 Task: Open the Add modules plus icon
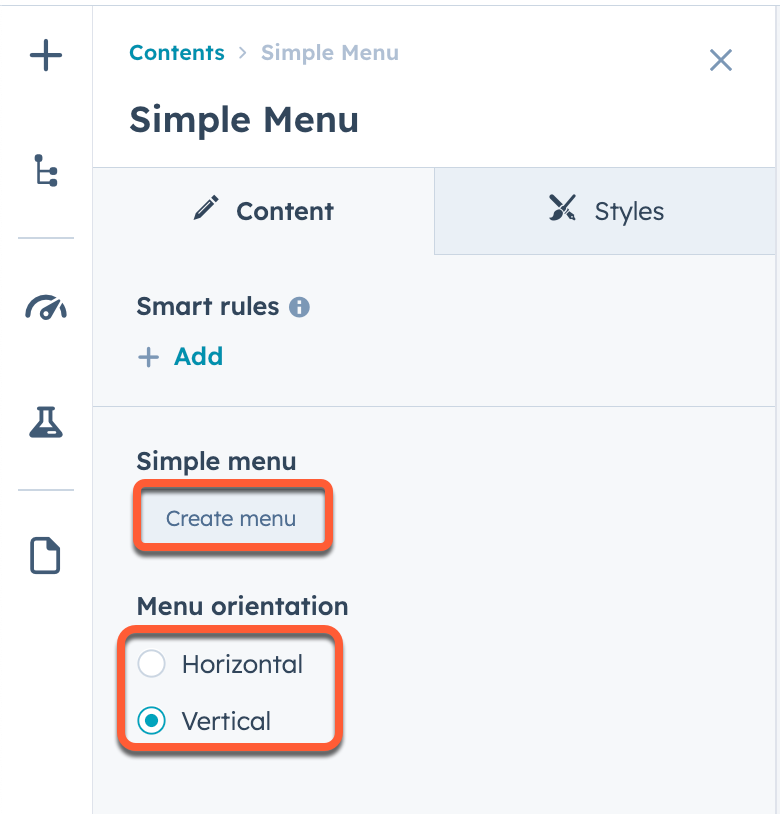[x=45, y=56]
